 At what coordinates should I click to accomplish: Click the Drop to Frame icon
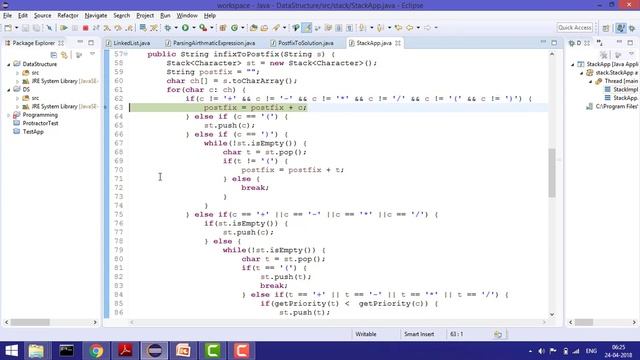pyautogui.click(x=143, y=28)
